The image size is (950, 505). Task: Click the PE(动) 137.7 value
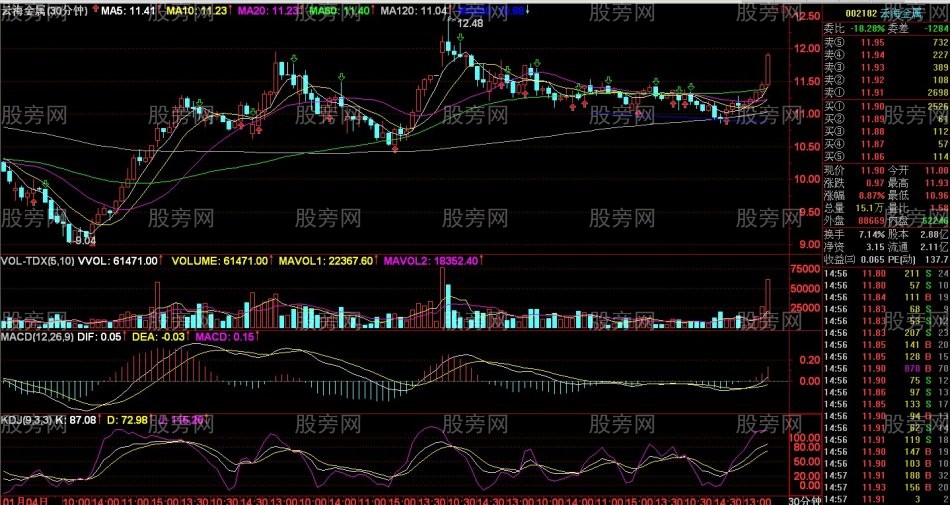point(937,260)
